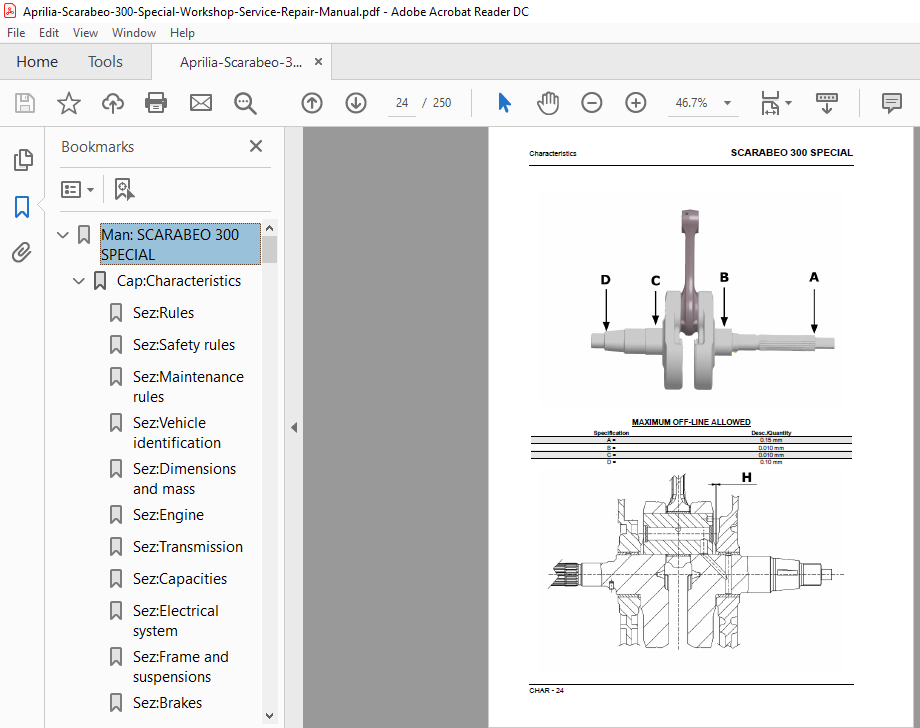
Task: Show the Page Thumbnails panel
Action: [22, 160]
